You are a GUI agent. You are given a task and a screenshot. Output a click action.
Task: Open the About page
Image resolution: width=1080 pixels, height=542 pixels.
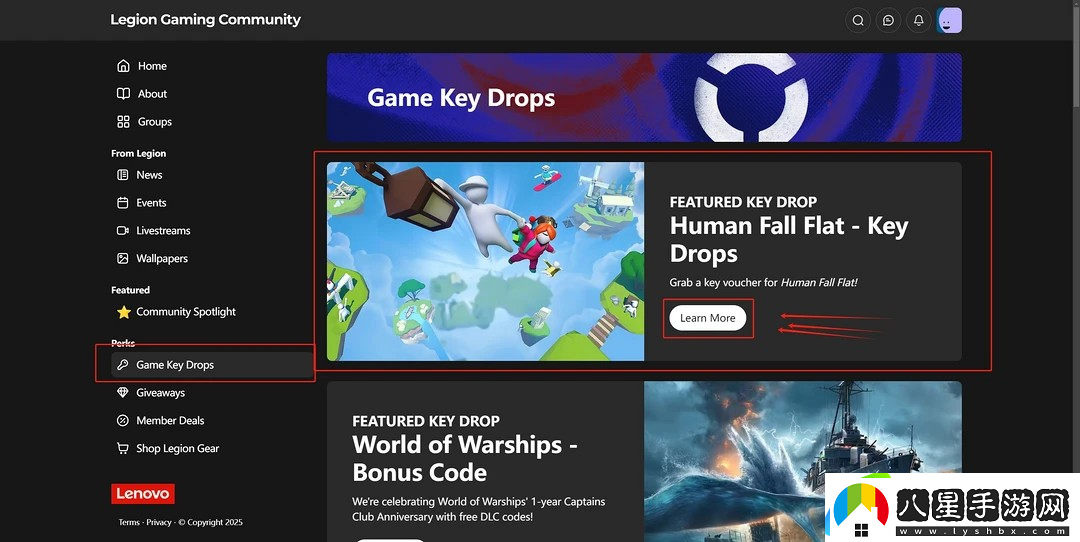tap(142, 94)
